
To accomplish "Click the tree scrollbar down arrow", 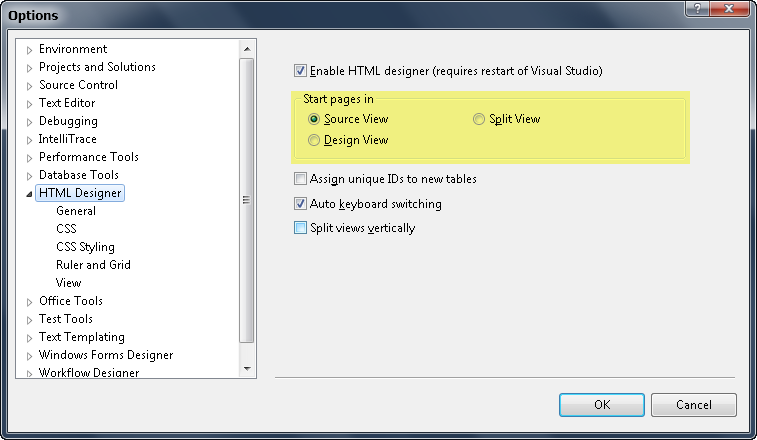I will (x=248, y=368).
